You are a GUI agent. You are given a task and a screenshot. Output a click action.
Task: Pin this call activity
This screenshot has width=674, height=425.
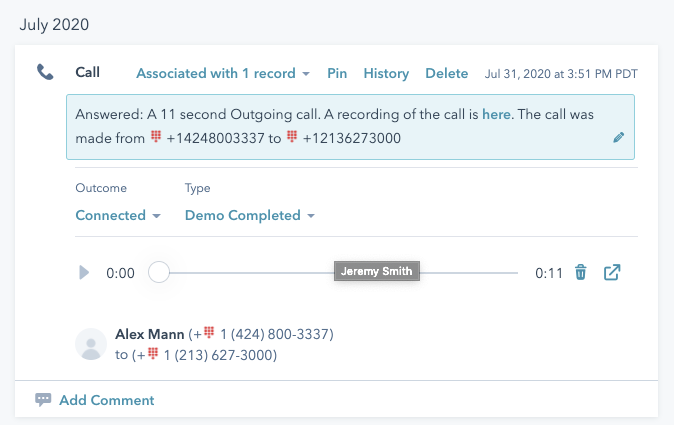tap(337, 73)
